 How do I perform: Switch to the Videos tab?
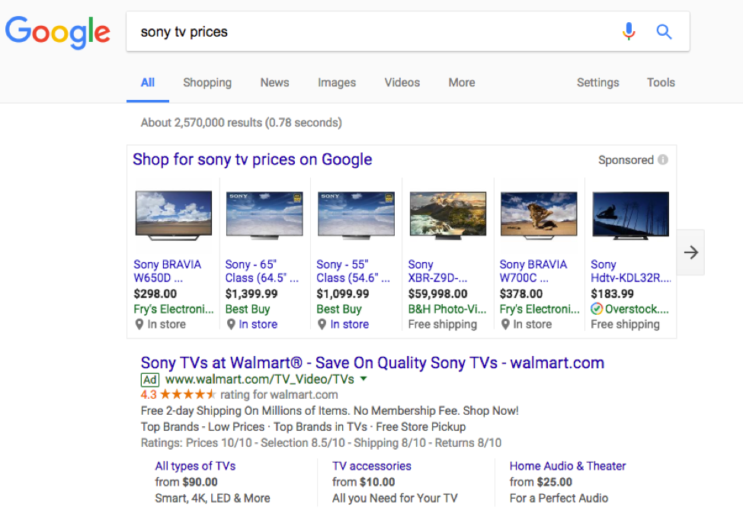[x=402, y=82]
